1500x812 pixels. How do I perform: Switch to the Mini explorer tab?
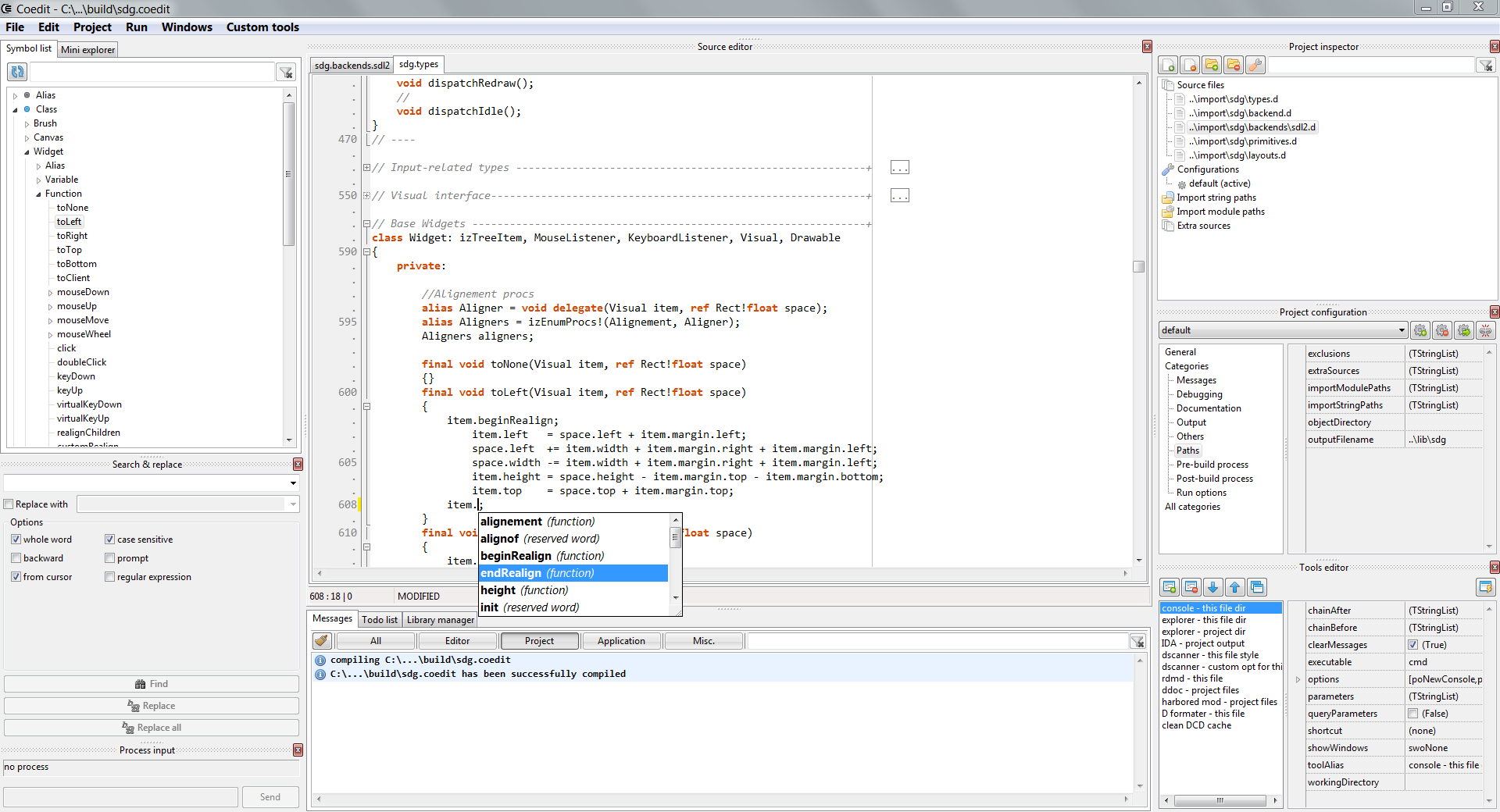point(87,50)
